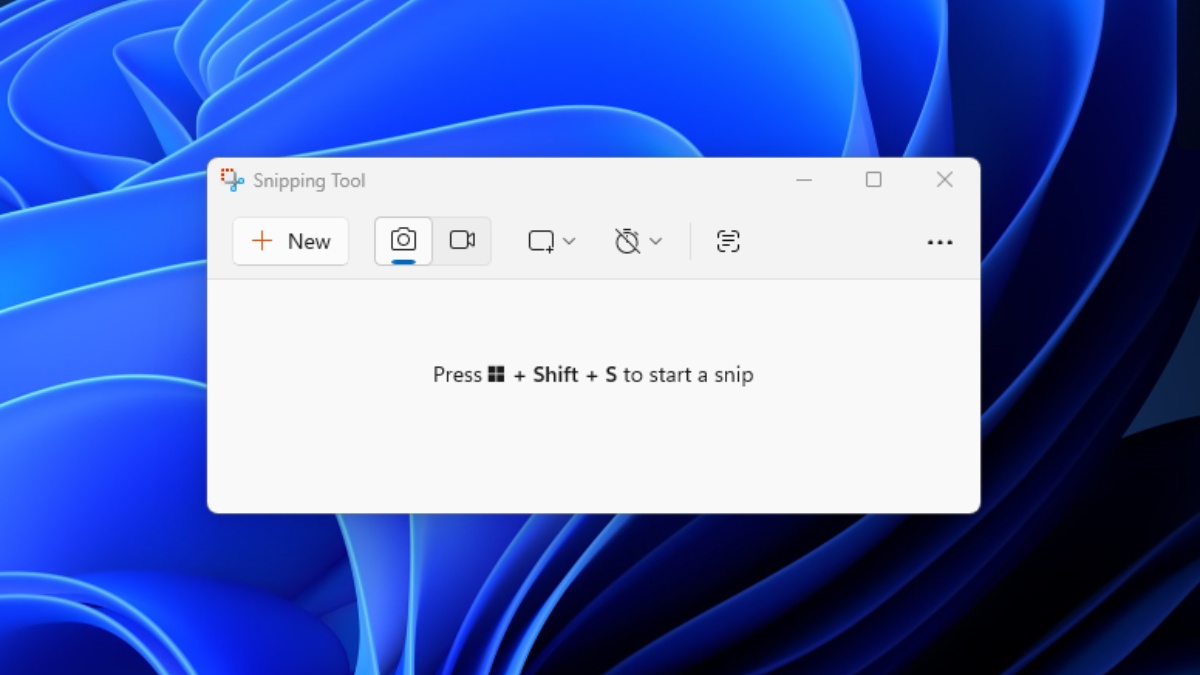The image size is (1200, 675).
Task: Maximize the Snipping Tool window
Action: tap(873, 180)
